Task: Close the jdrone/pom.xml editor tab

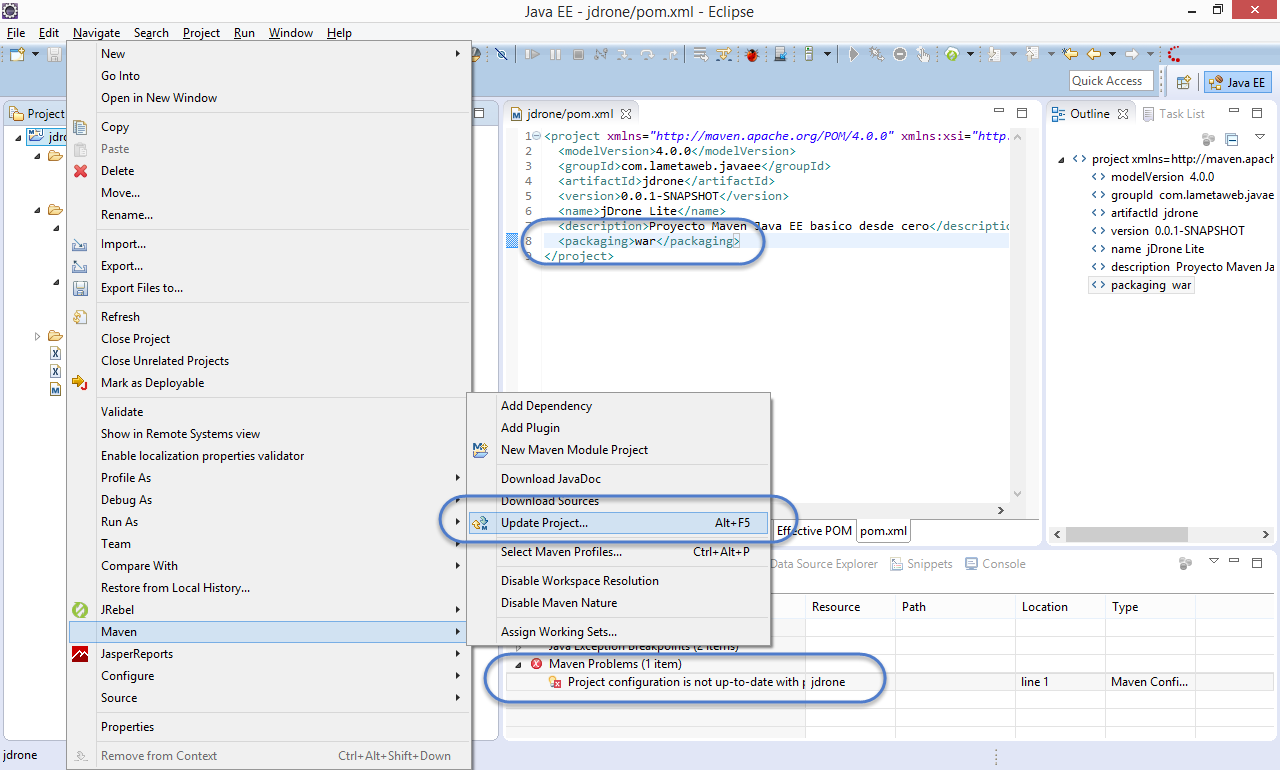Action: pyautogui.click(x=626, y=115)
